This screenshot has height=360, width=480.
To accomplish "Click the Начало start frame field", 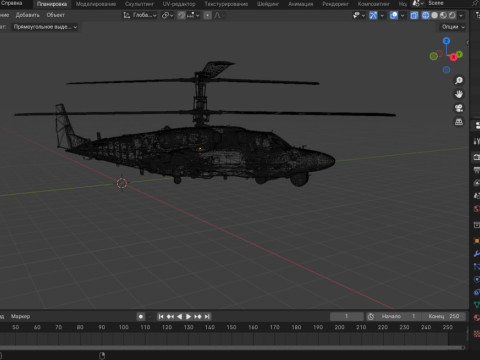I will point(398,316).
